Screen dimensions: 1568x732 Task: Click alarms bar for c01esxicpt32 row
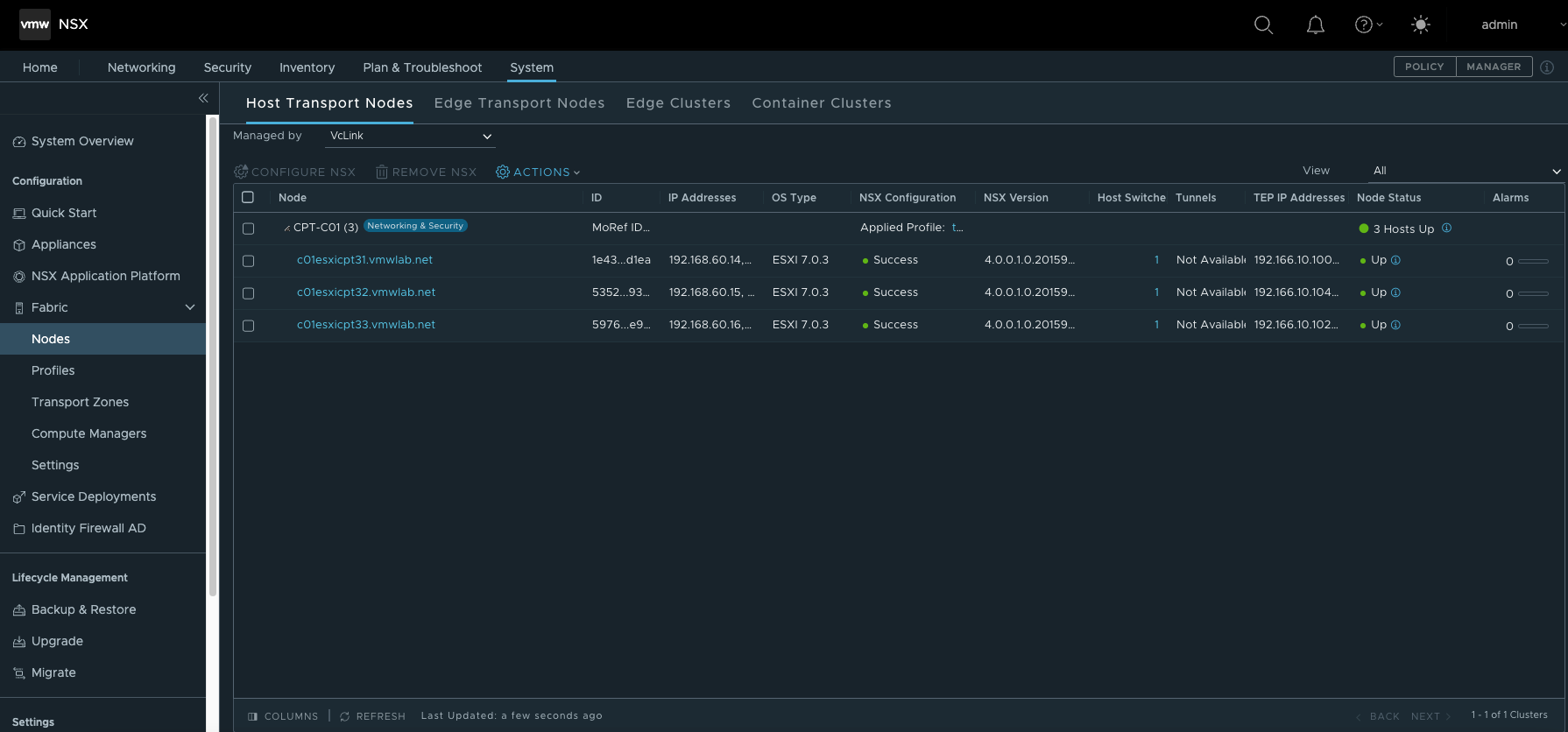click(x=1533, y=293)
